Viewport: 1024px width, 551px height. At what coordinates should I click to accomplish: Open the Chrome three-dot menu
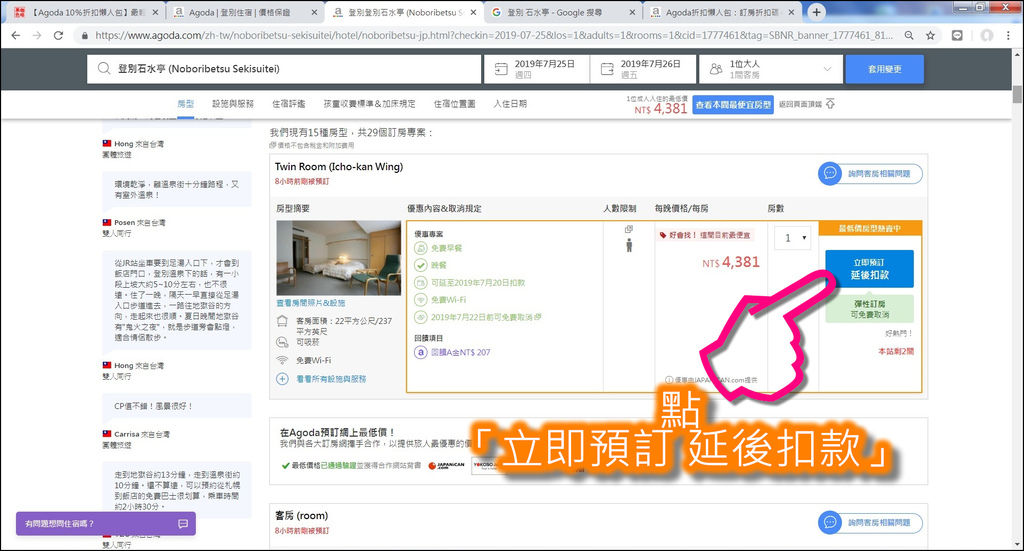click(x=1009, y=35)
